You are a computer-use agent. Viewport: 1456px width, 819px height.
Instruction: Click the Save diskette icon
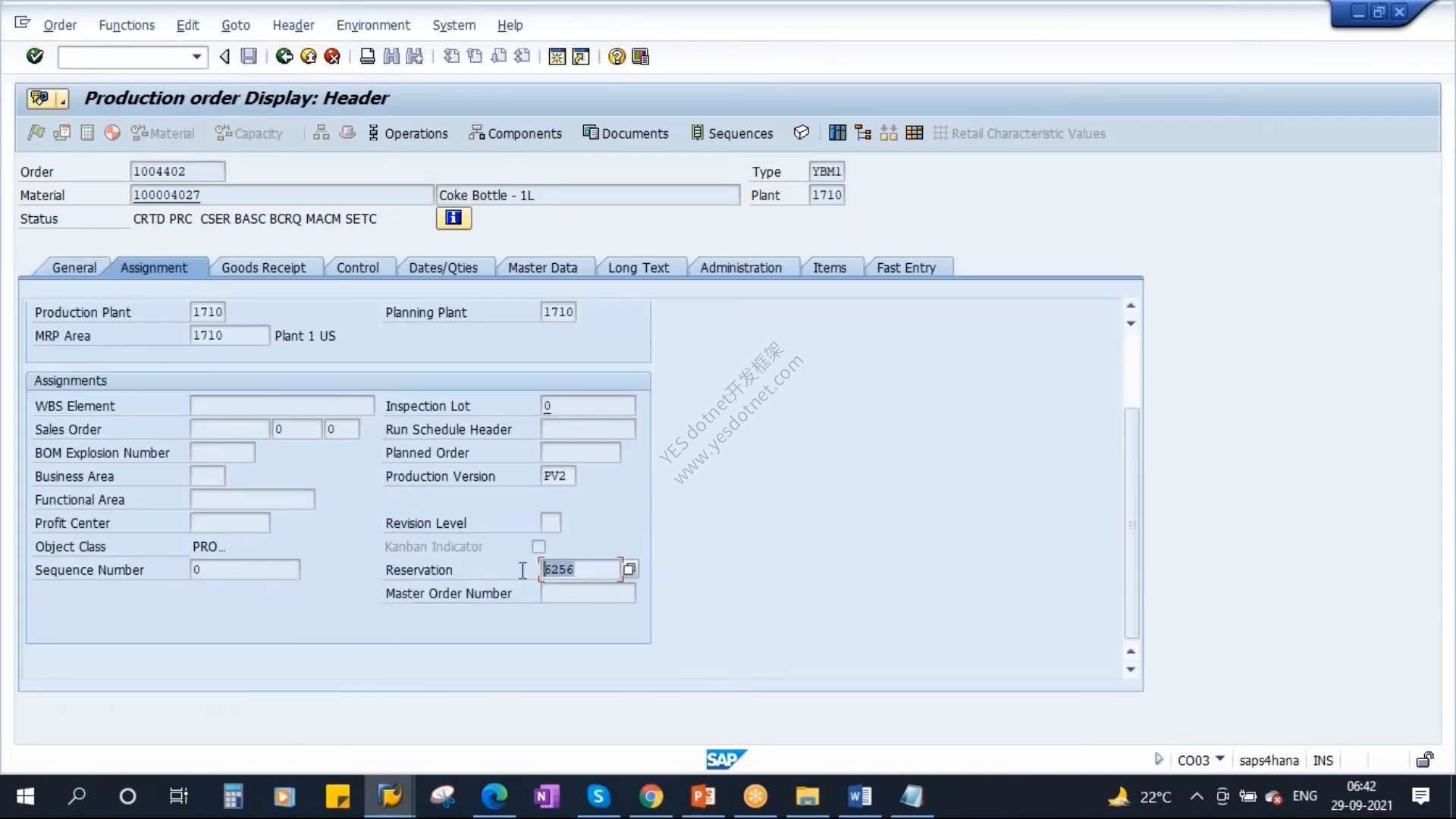249,56
